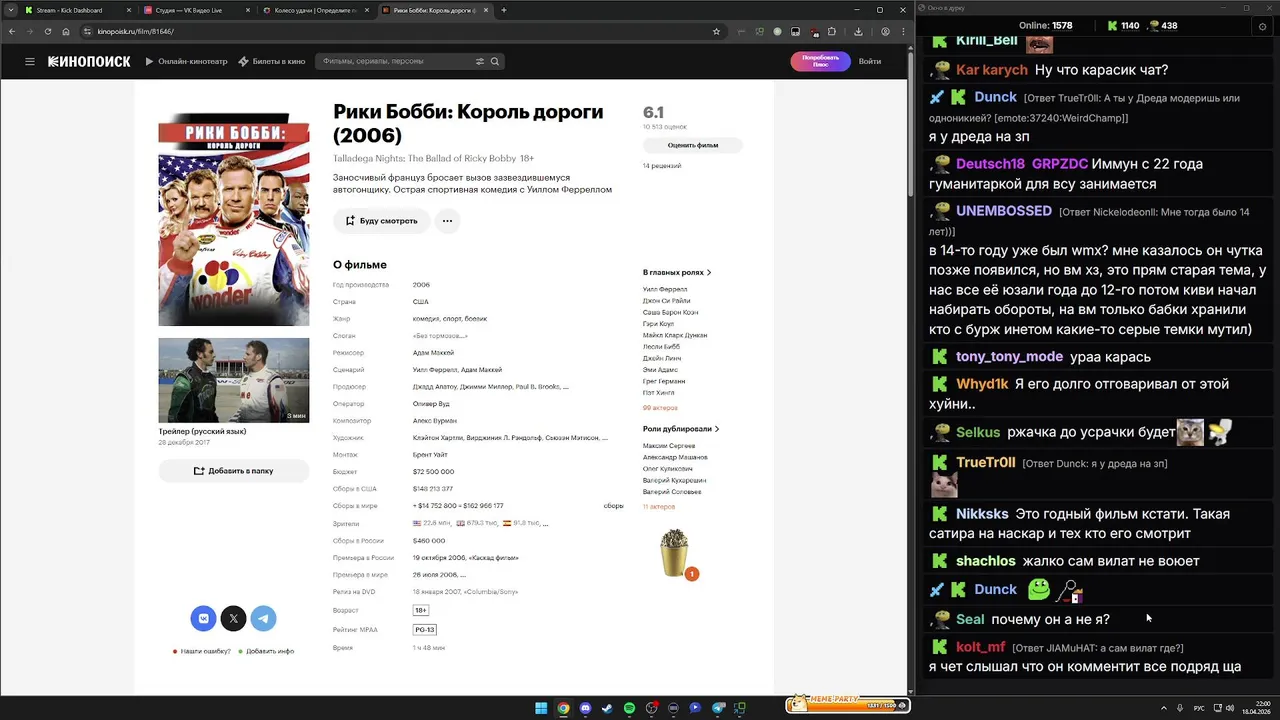The height and width of the screenshot is (720, 1280).
Task: Click the Буду смотреть button
Action: click(382, 220)
